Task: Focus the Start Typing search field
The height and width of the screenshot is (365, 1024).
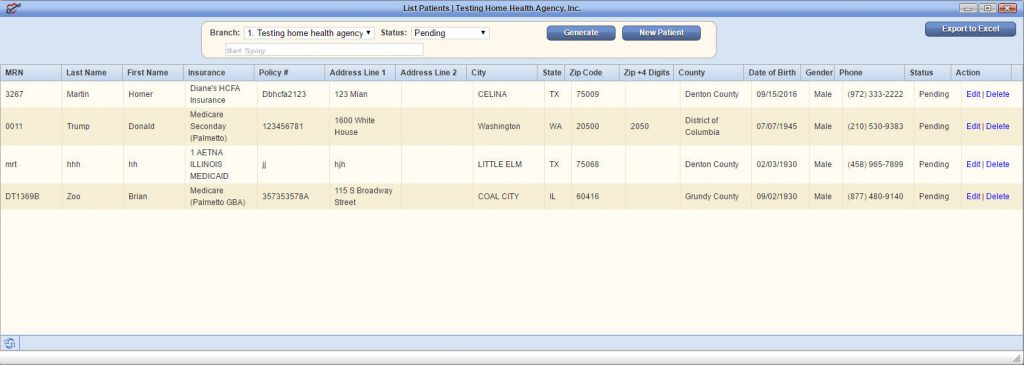Action: pyautogui.click(x=324, y=50)
